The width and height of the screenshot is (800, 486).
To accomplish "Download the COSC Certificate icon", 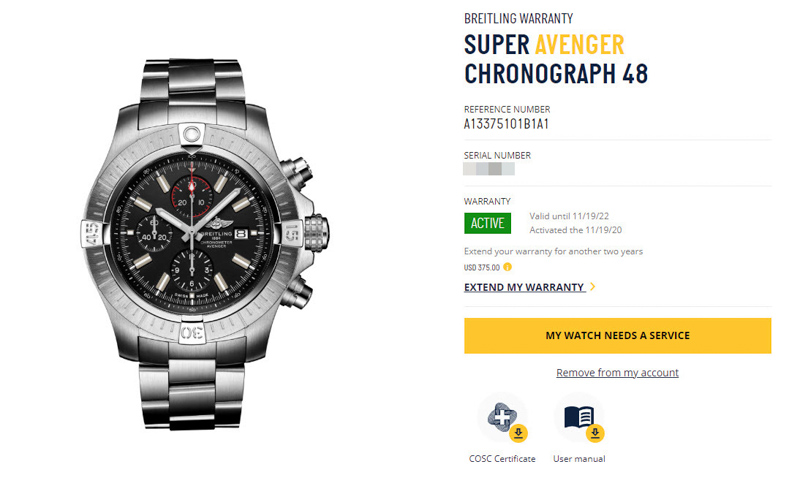I will 503,418.
